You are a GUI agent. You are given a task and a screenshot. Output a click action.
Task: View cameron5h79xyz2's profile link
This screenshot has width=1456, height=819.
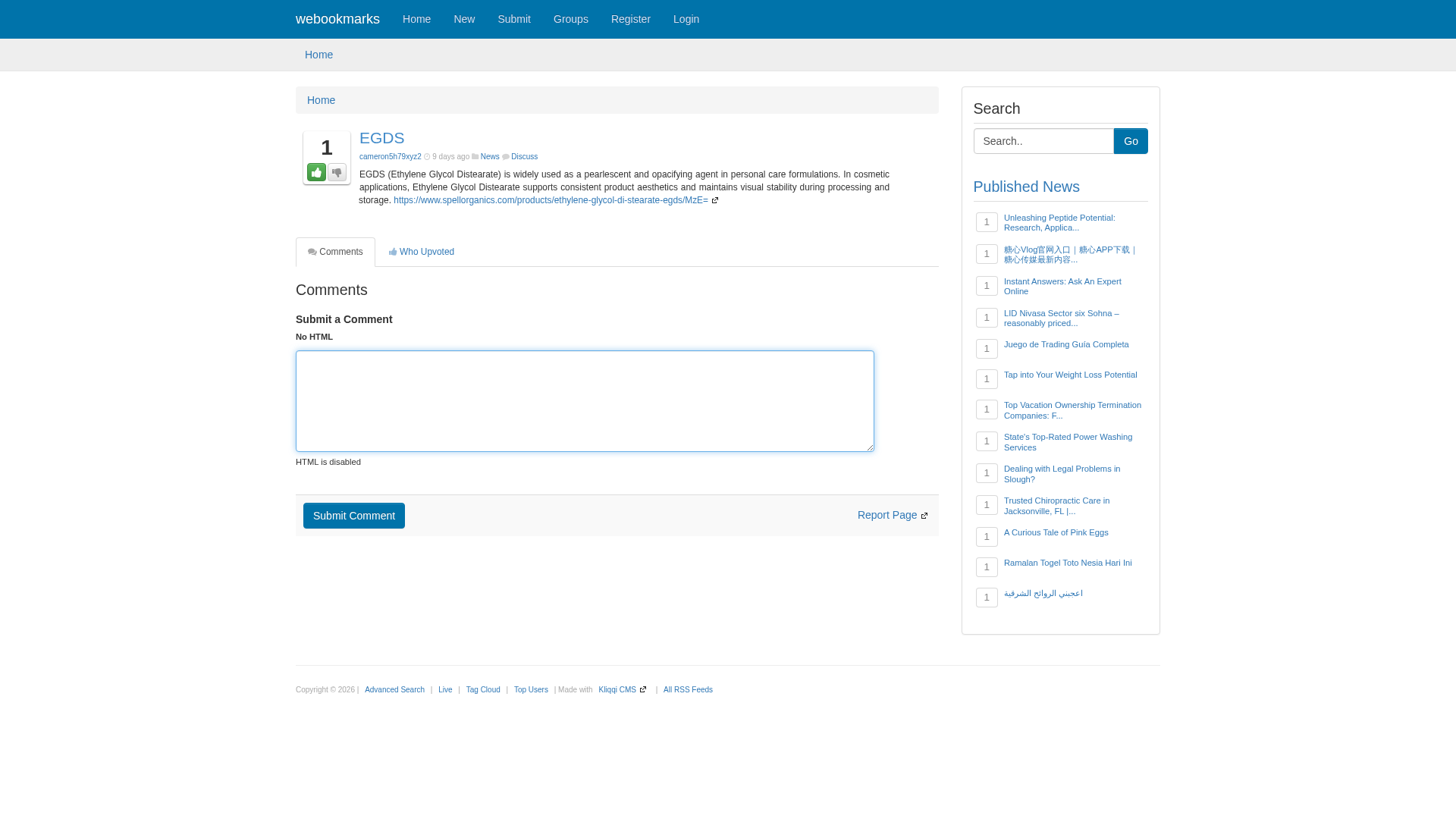[x=390, y=156]
